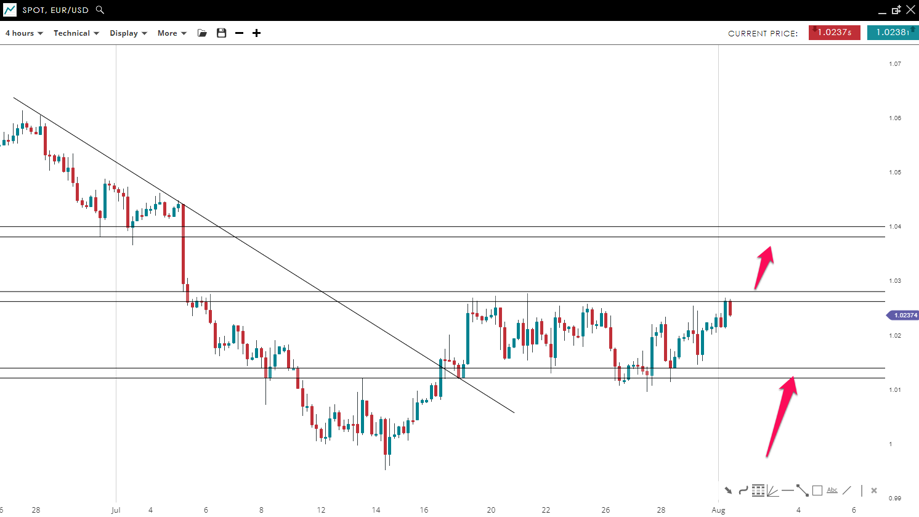Viewport: 919px width, 517px height.
Task: Select the curved line drawing tool
Action: 743,491
